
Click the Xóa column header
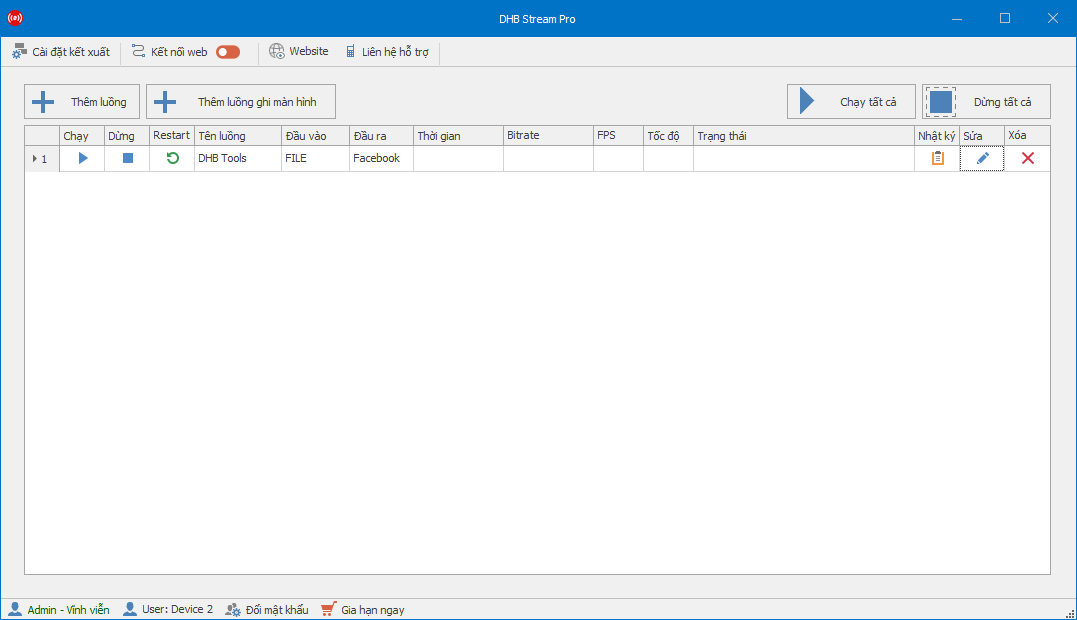click(1027, 136)
